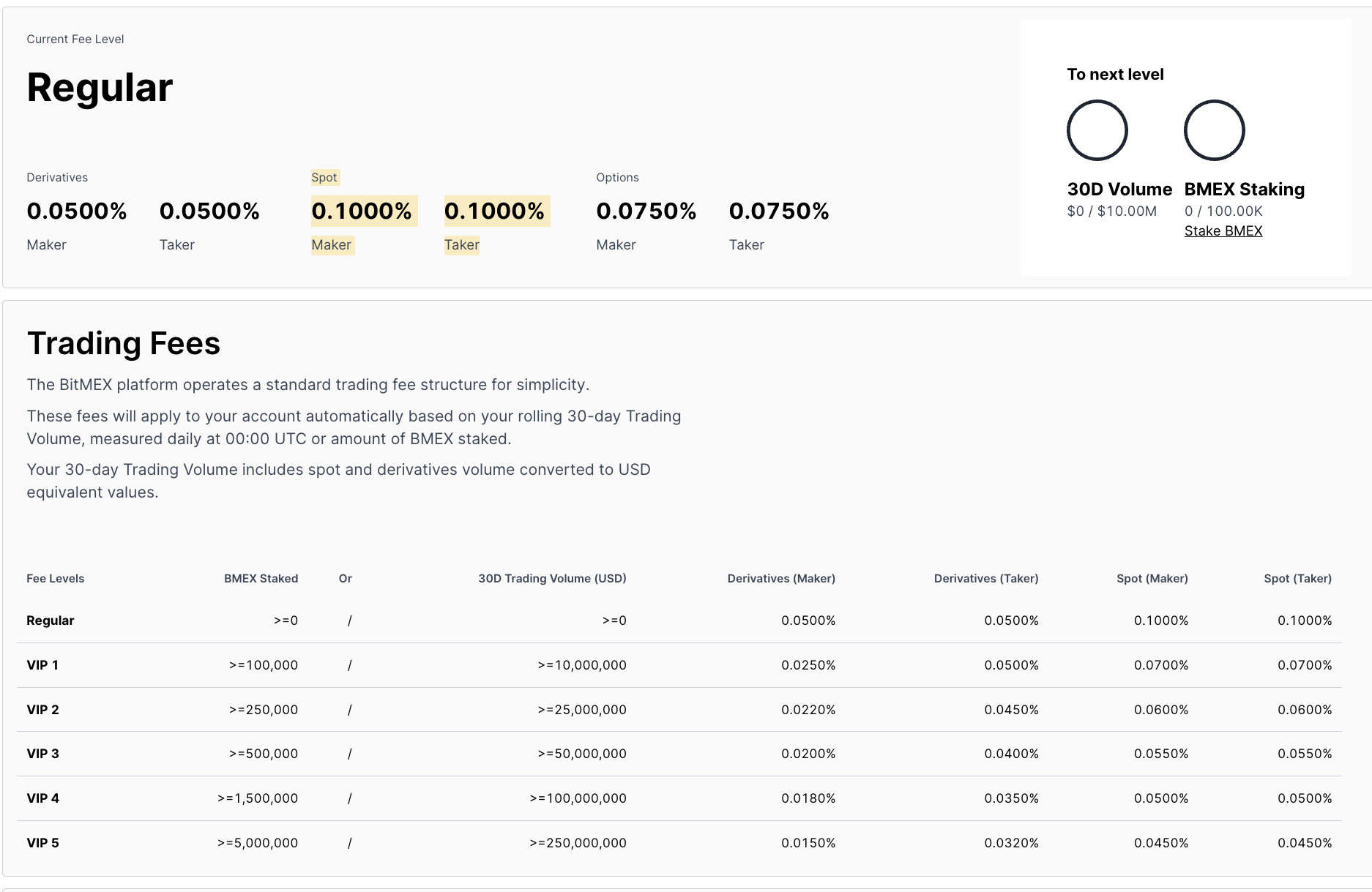Select the "VIP 1" row label

(x=42, y=665)
